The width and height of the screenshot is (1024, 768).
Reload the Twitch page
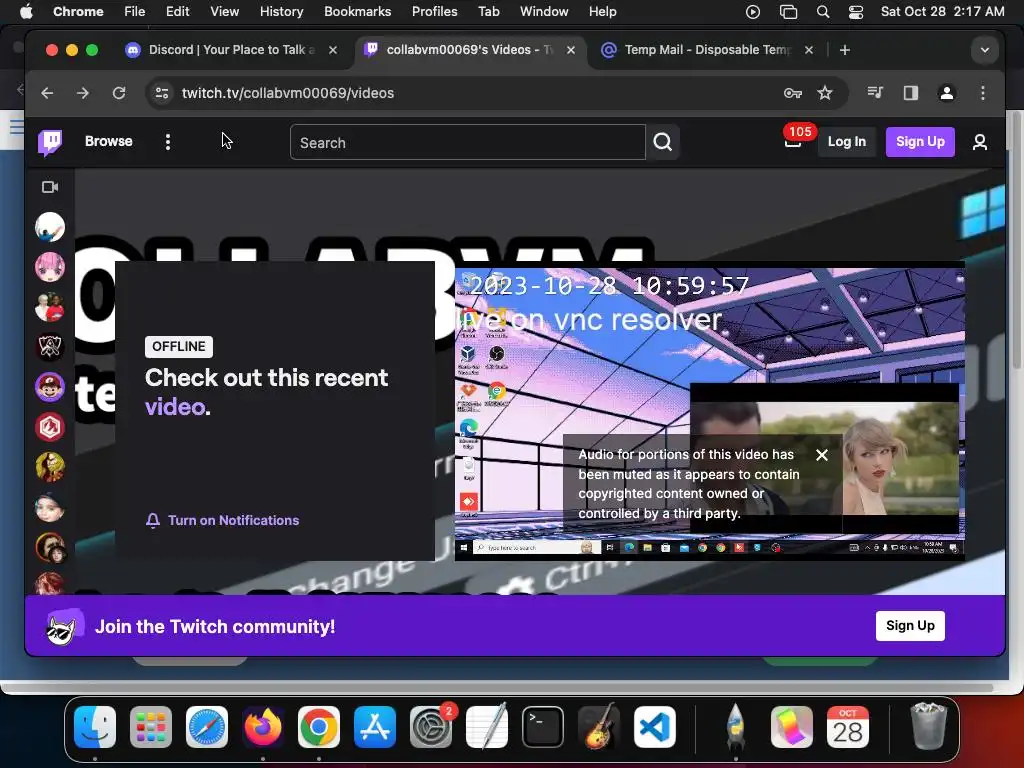119,93
